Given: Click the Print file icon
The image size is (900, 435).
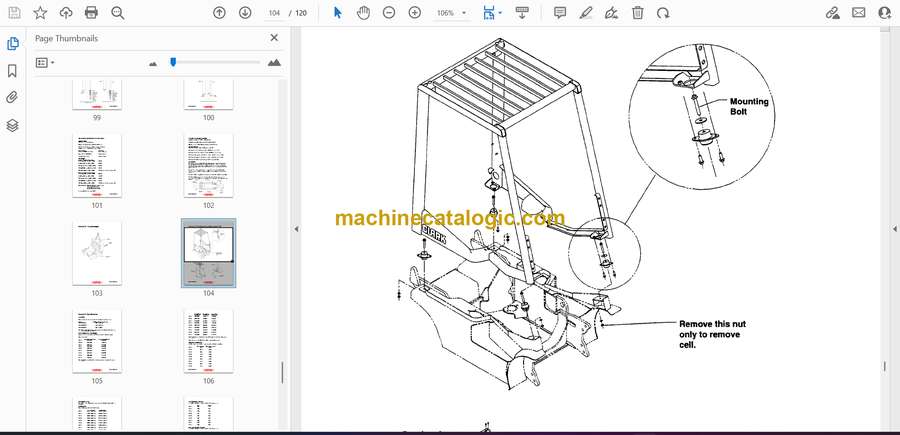Looking at the screenshot, I should (x=92, y=13).
